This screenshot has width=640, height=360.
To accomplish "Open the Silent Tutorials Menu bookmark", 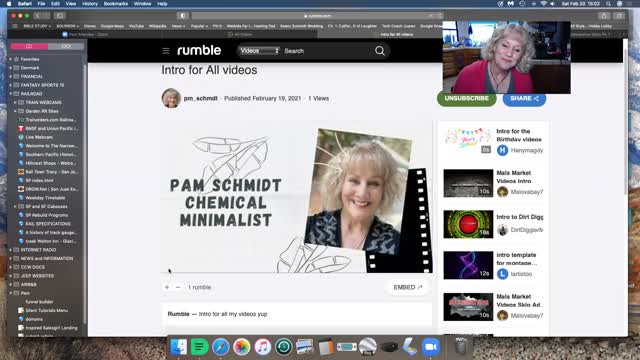I will (46, 311).
